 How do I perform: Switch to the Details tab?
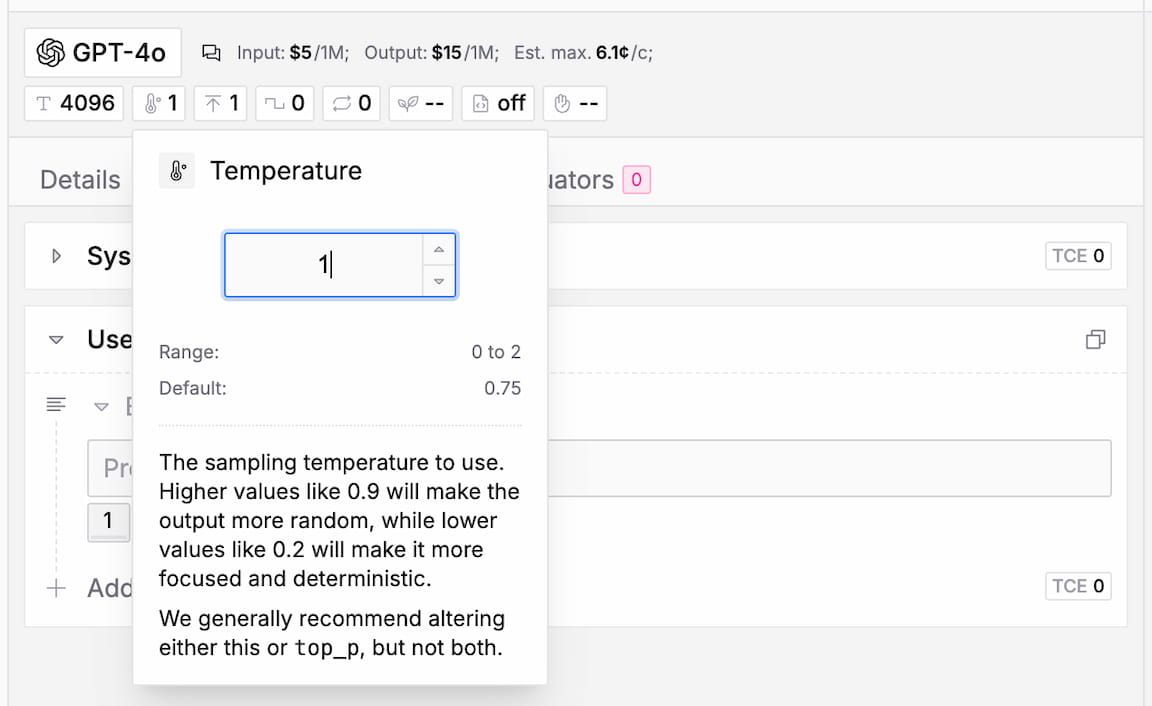(x=80, y=180)
